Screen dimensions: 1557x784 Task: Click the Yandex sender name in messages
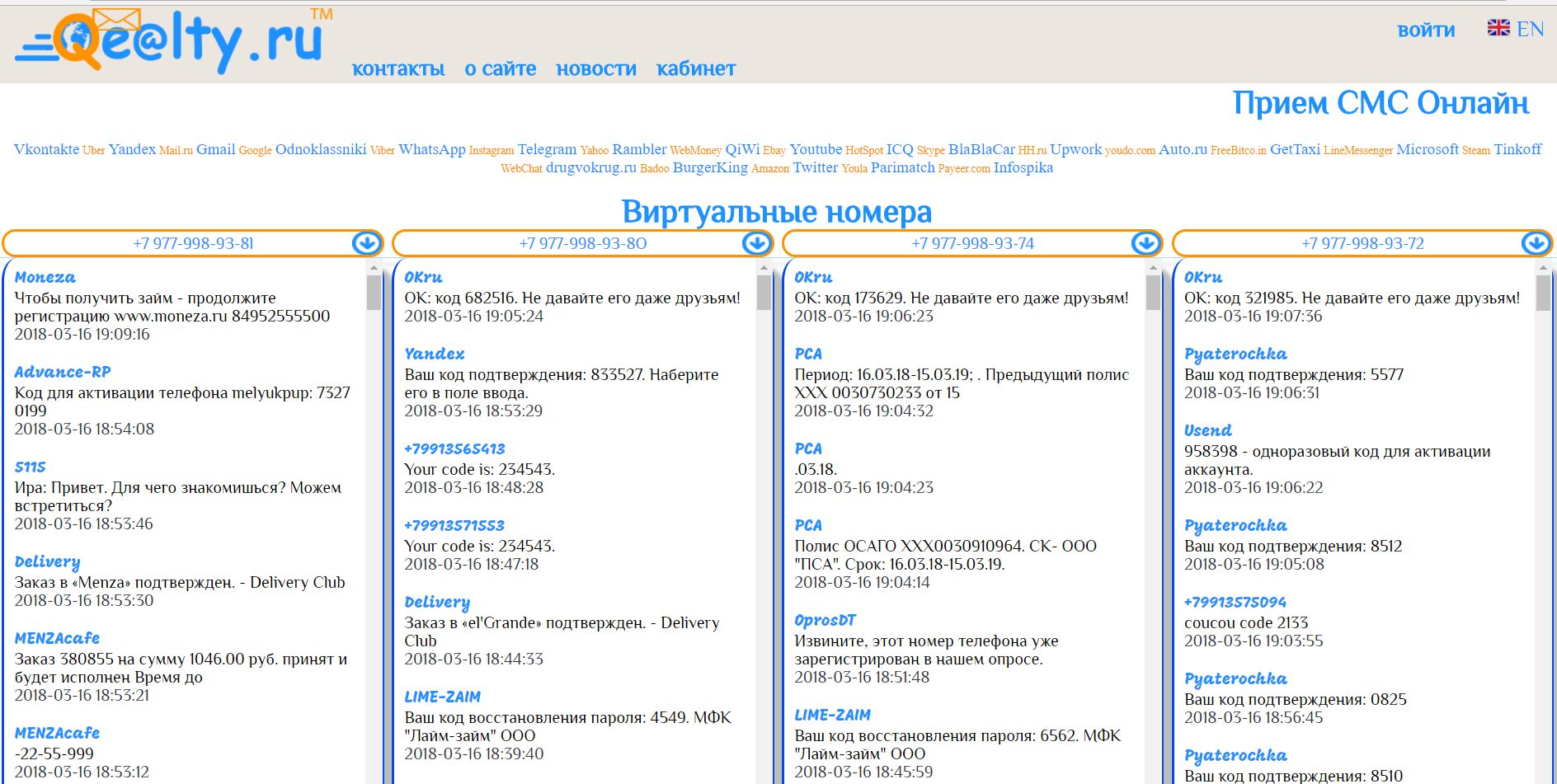coord(435,354)
